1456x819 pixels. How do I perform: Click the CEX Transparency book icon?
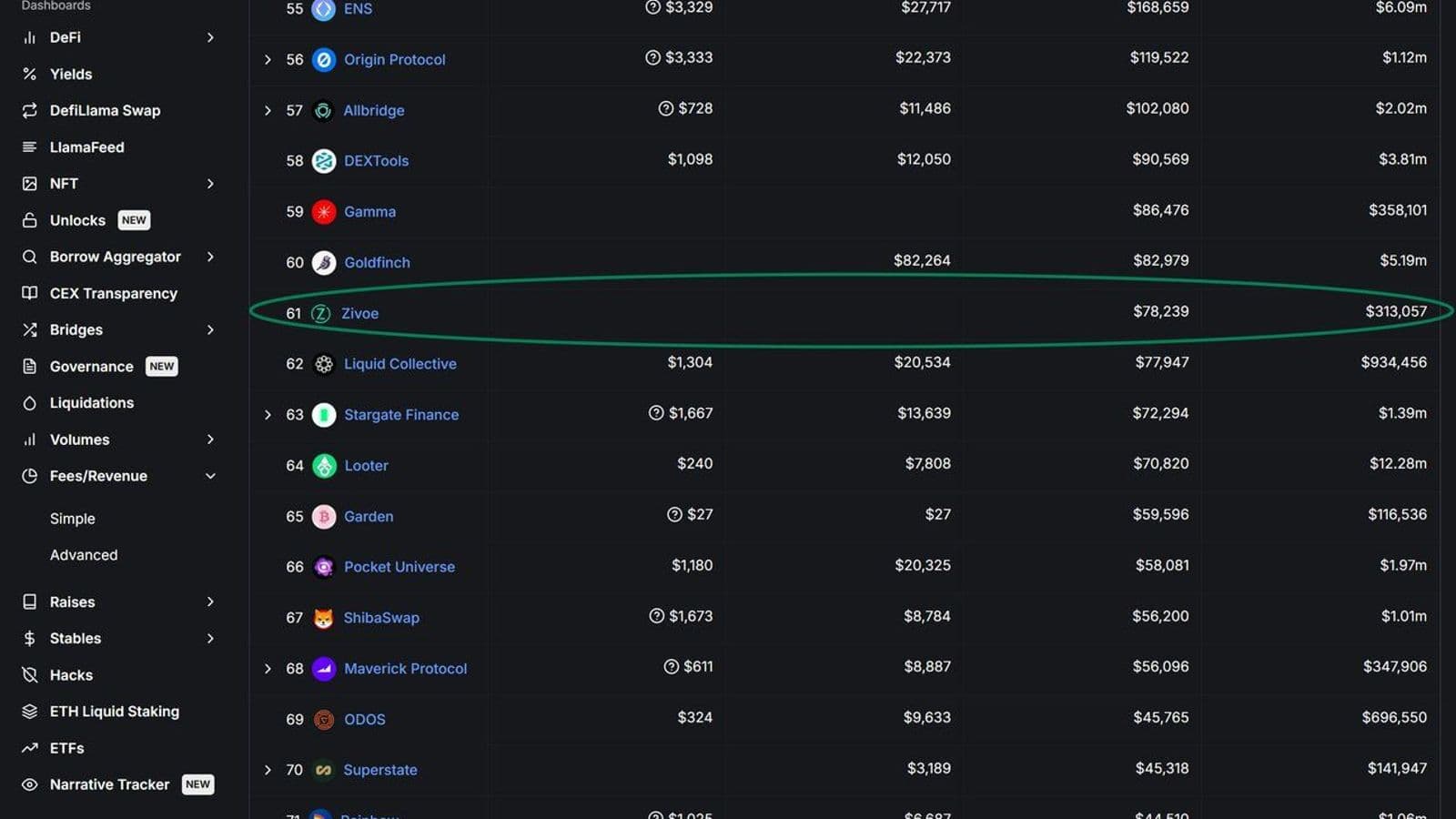pos(30,293)
